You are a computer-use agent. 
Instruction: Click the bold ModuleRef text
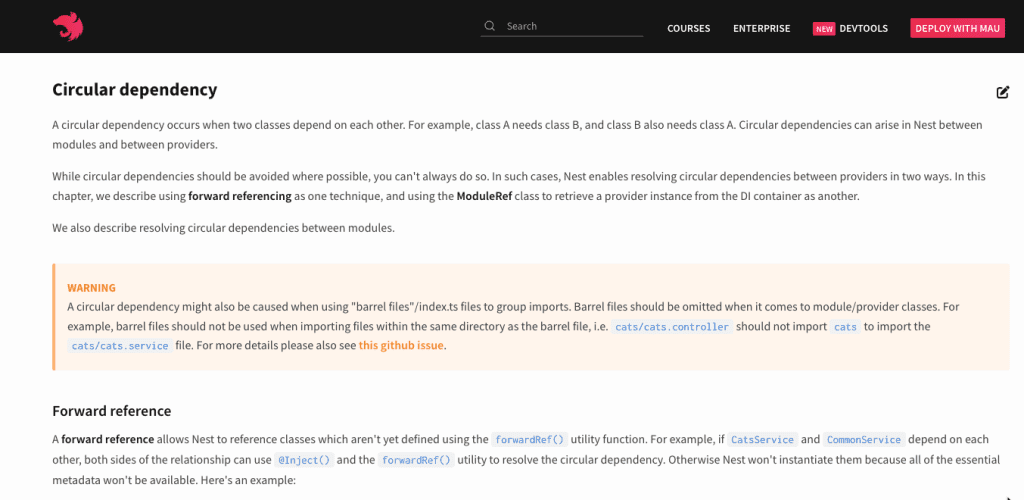point(484,196)
